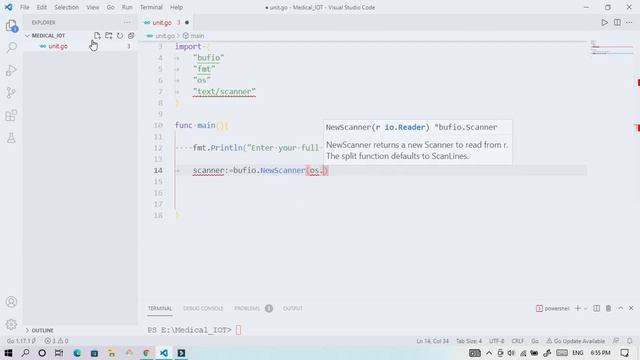Open the notifications bell in status bar

point(630,341)
